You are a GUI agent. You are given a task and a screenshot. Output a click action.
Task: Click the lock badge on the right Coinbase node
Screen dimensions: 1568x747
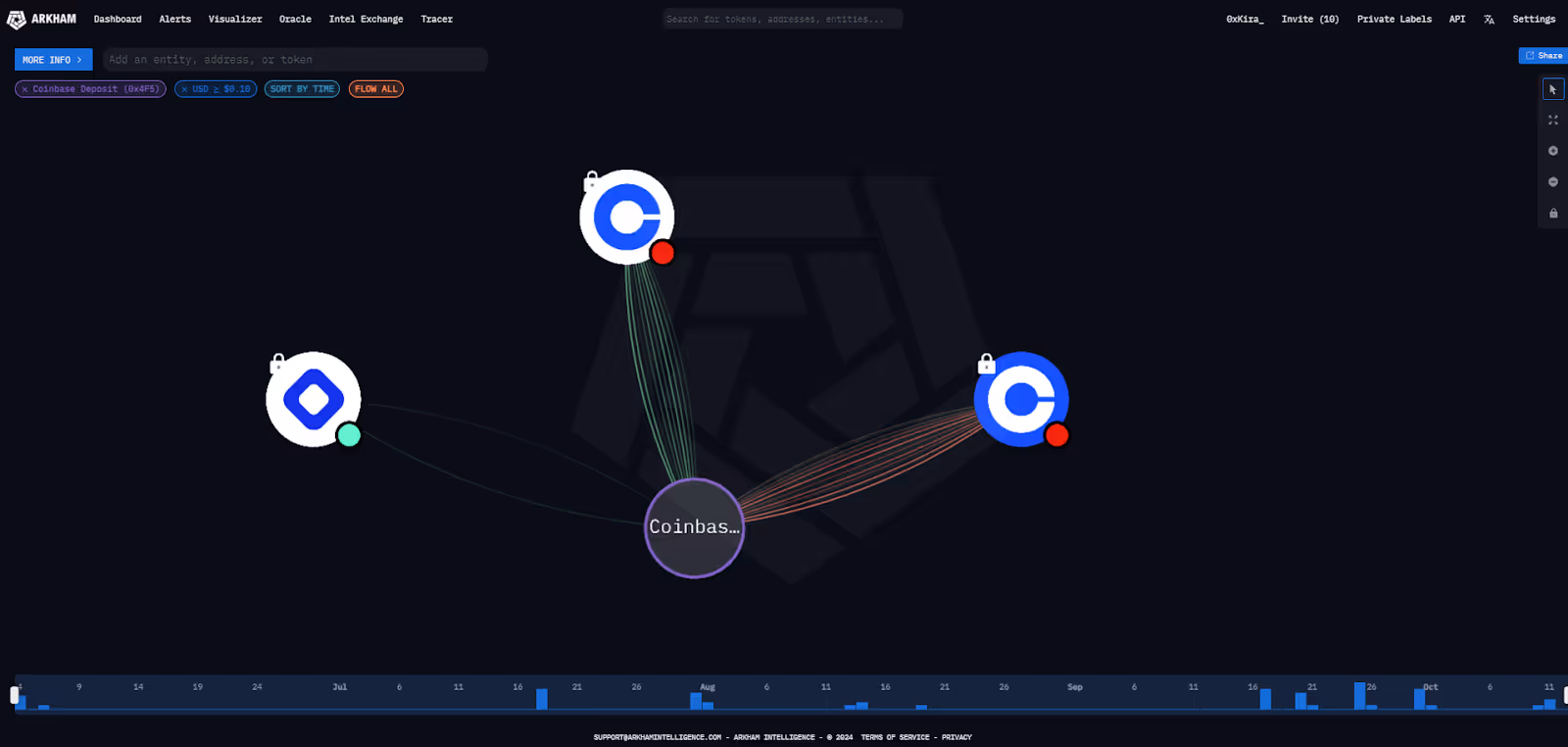tap(987, 364)
